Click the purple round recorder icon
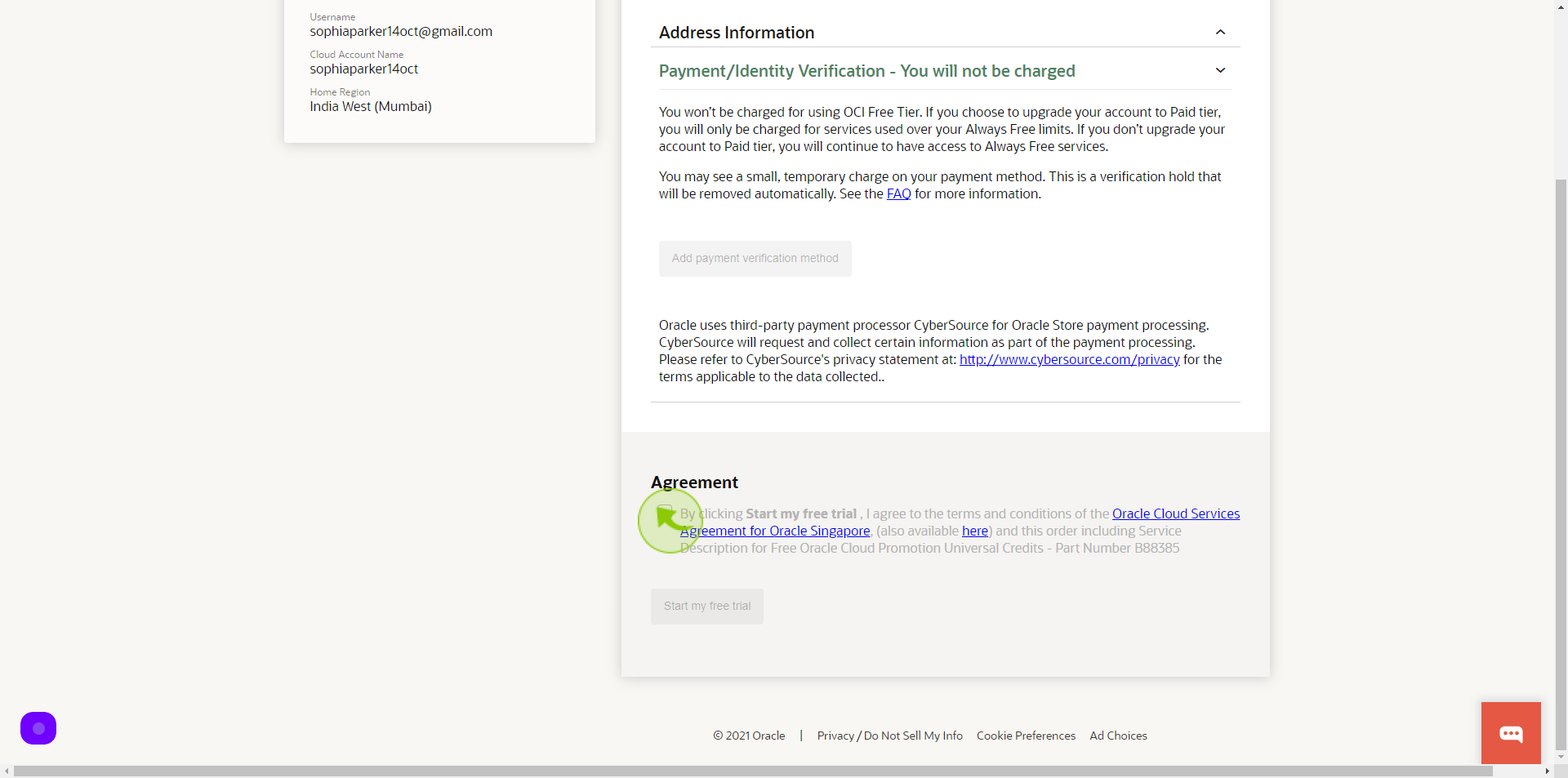This screenshot has height=778, width=1568. pyautogui.click(x=38, y=728)
